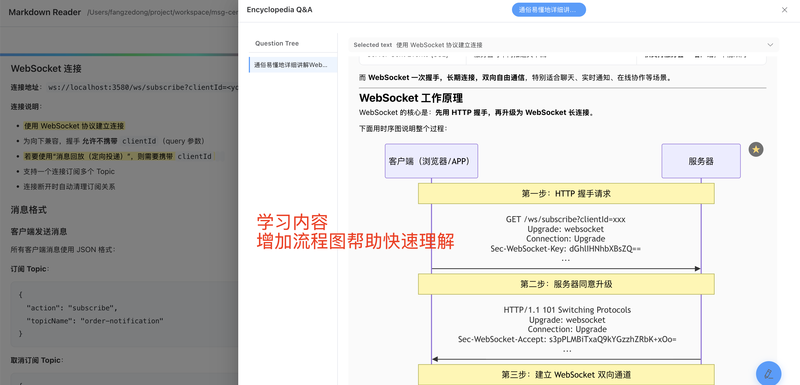Image resolution: width=800 pixels, height=385 pixels.
Task: Click the 订阅 Topic label
Action: (30, 269)
